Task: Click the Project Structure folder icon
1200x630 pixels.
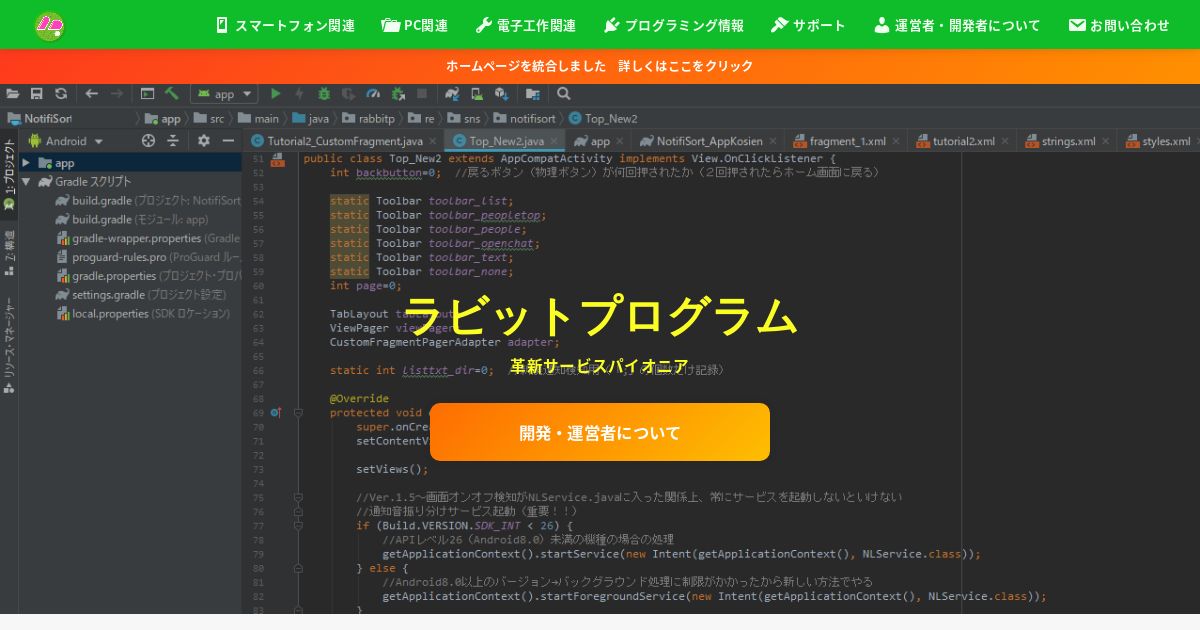Action: (x=533, y=94)
